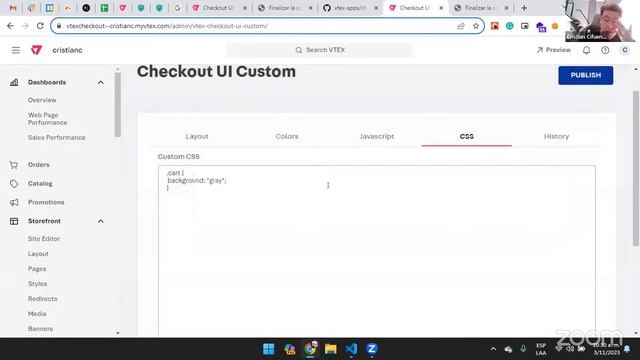This screenshot has width=640, height=360.
Task: Open Sales Performance dashboard
Action: point(56,138)
